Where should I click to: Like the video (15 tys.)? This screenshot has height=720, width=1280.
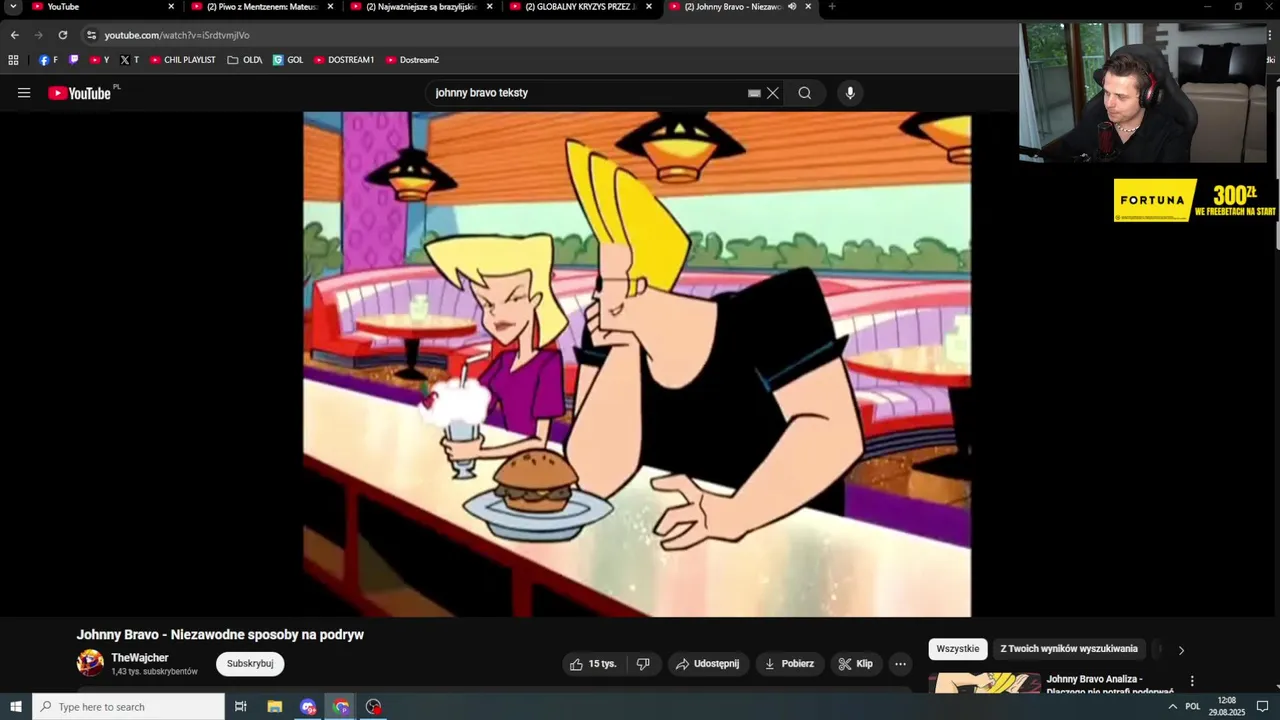[594, 664]
